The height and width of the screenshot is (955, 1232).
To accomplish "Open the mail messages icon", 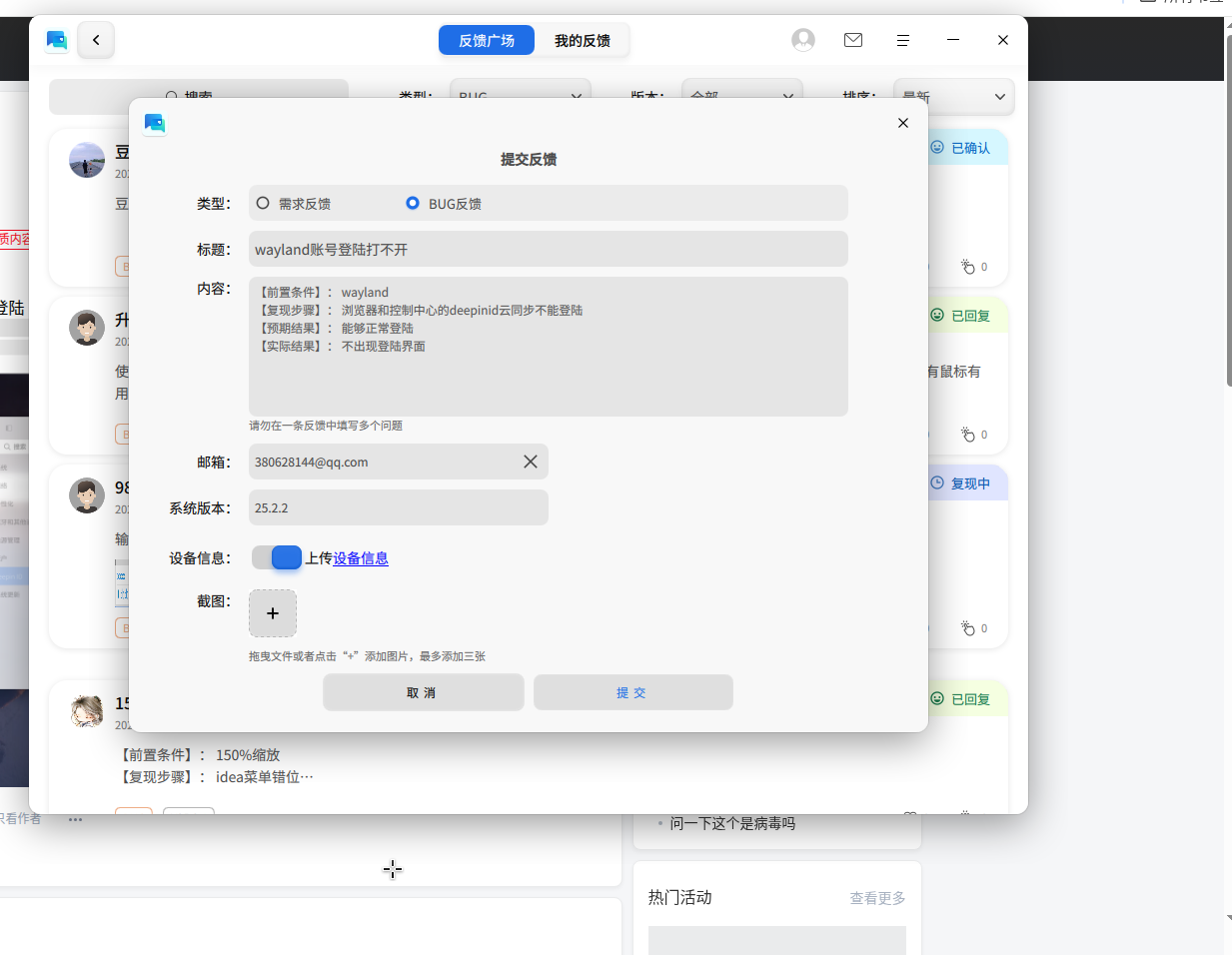I will tap(853, 40).
